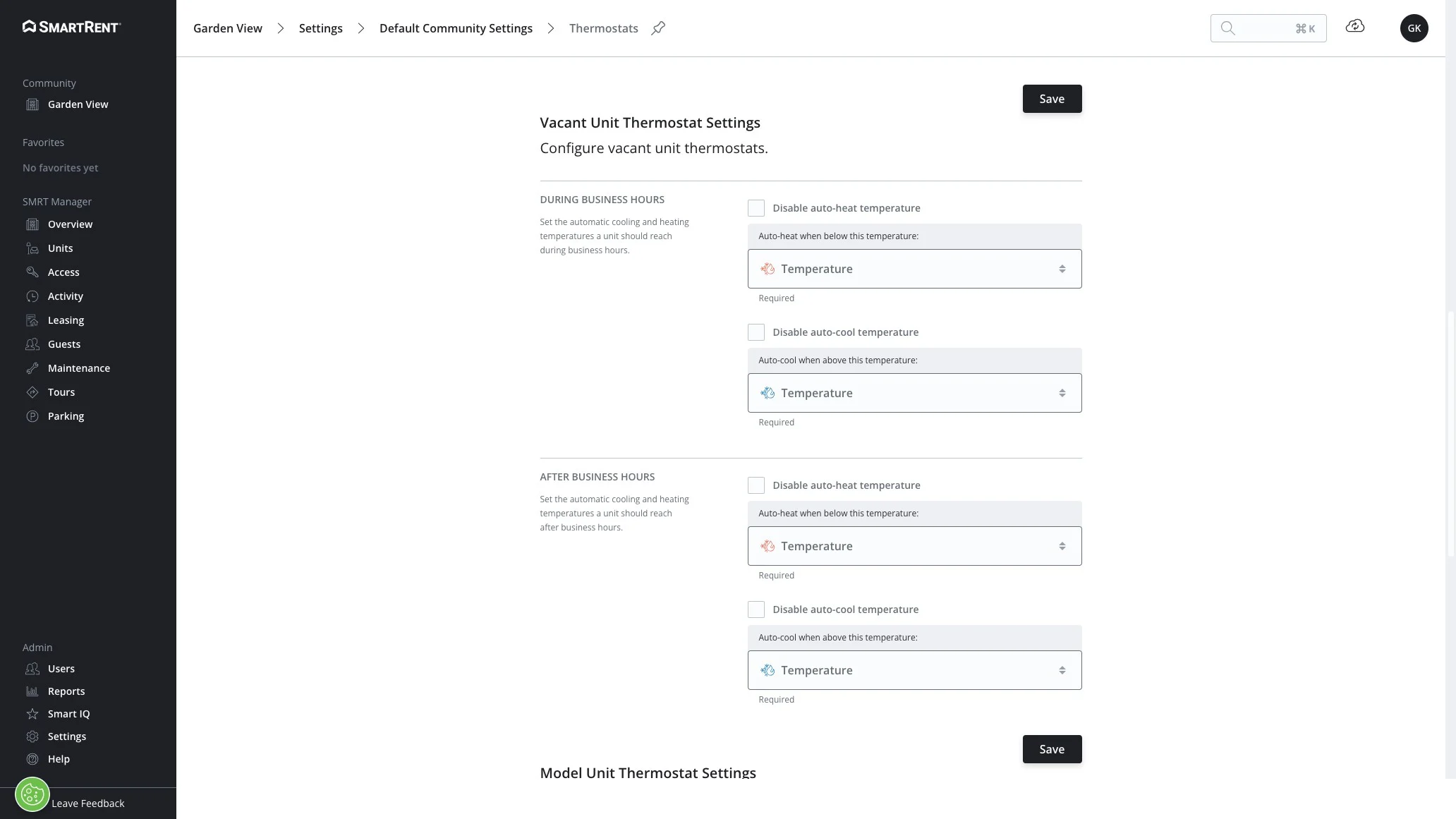Image resolution: width=1456 pixels, height=819 pixels.
Task: Open Overview in the sidebar
Action: tap(70, 224)
